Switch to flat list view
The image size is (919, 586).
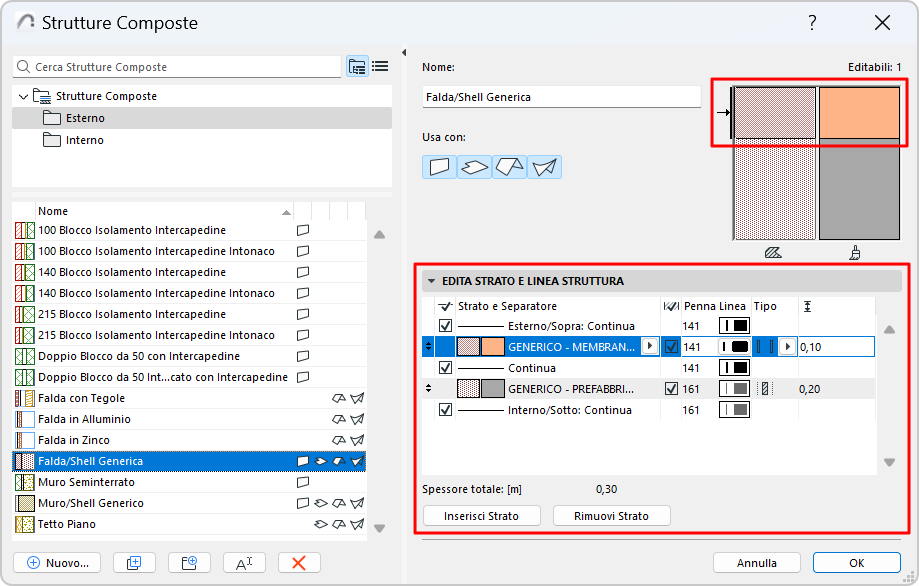coord(380,66)
